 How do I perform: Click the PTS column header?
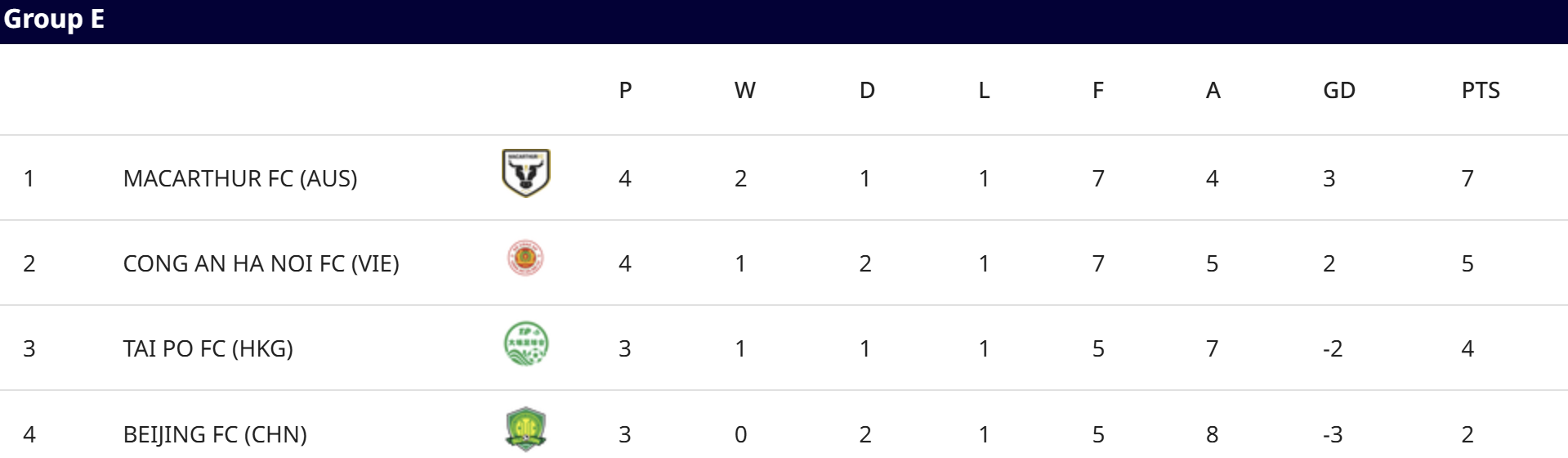click(1480, 90)
